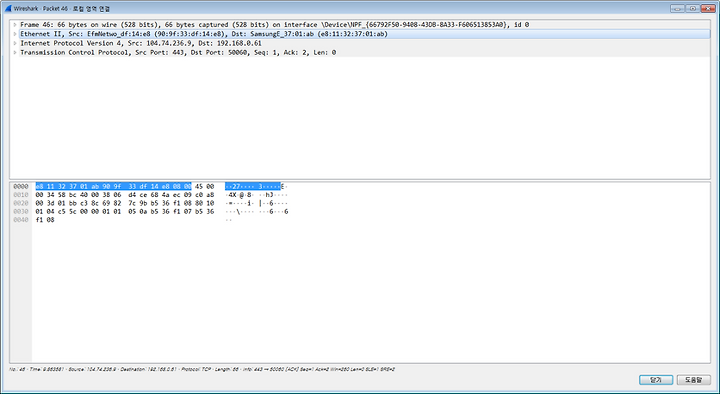Click hex row starting 00 34 58 bc

pos(125,195)
